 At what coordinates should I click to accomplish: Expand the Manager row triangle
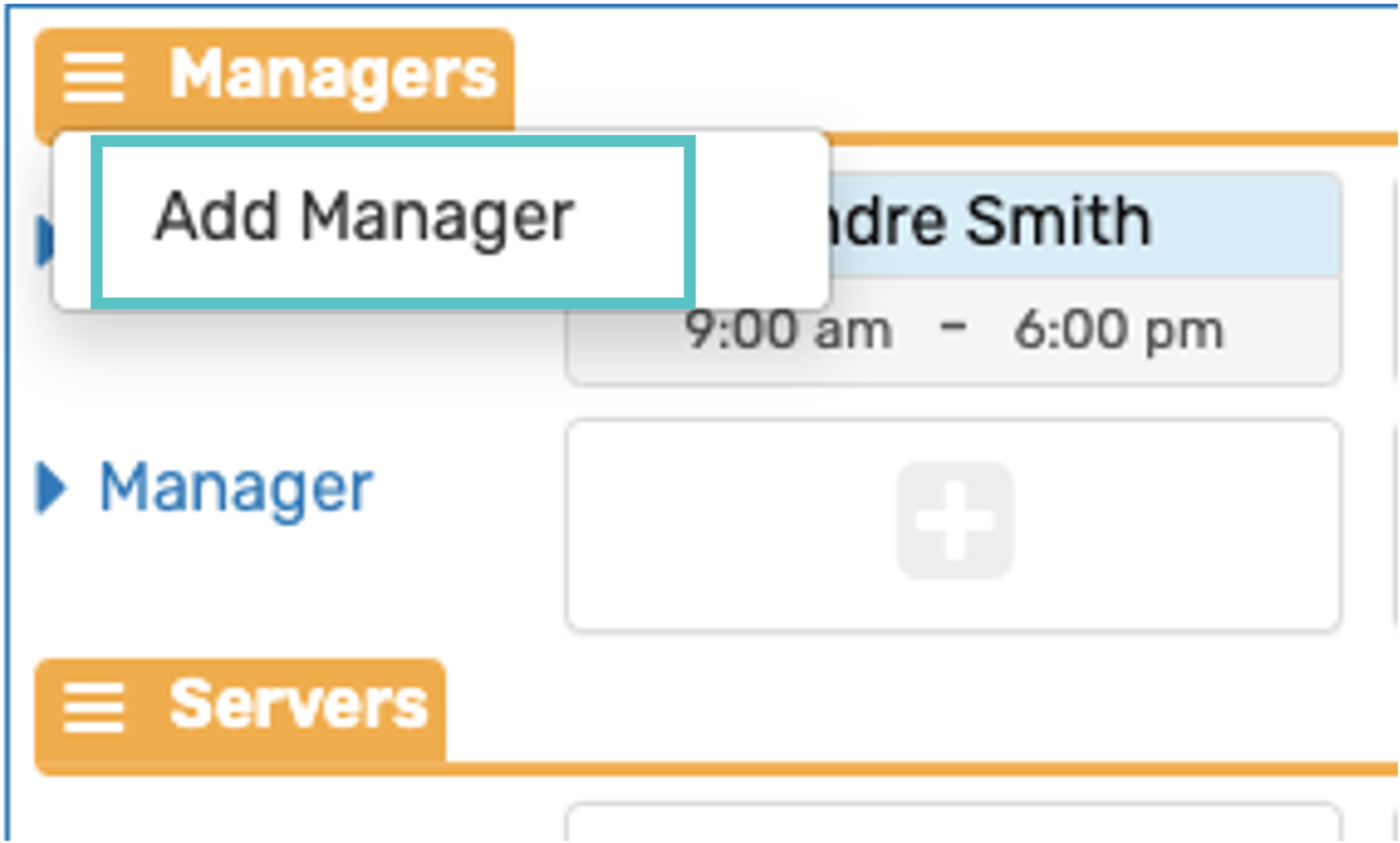pos(52,488)
